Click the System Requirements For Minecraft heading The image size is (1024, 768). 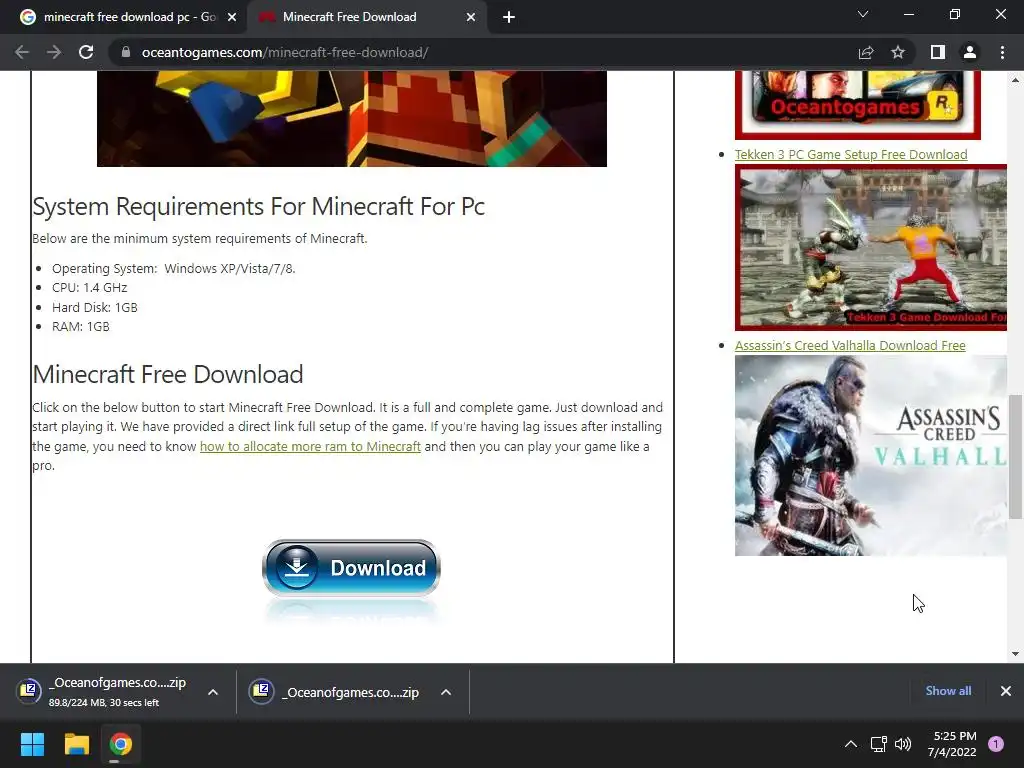[259, 206]
